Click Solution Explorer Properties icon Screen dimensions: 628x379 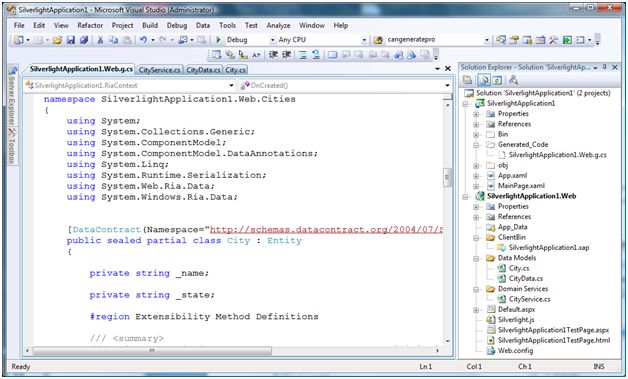[x=467, y=80]
